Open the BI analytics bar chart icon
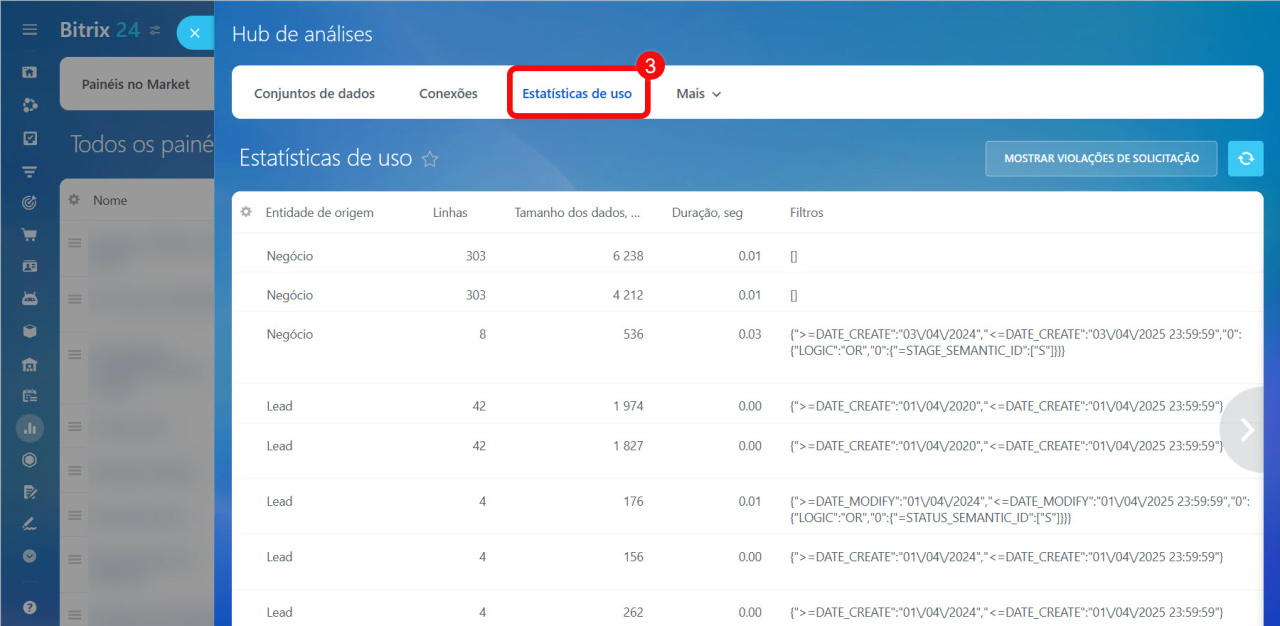The image size is (1280, 626). point(30,428)
